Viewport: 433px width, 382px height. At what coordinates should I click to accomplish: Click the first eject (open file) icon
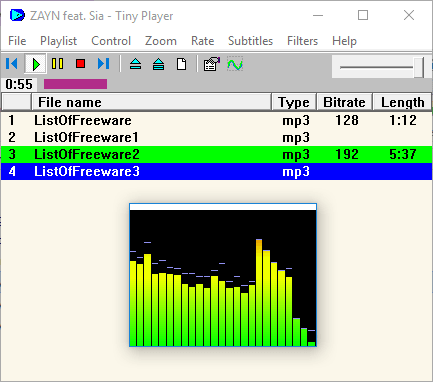pyautogui.click(x=135, y=64)
